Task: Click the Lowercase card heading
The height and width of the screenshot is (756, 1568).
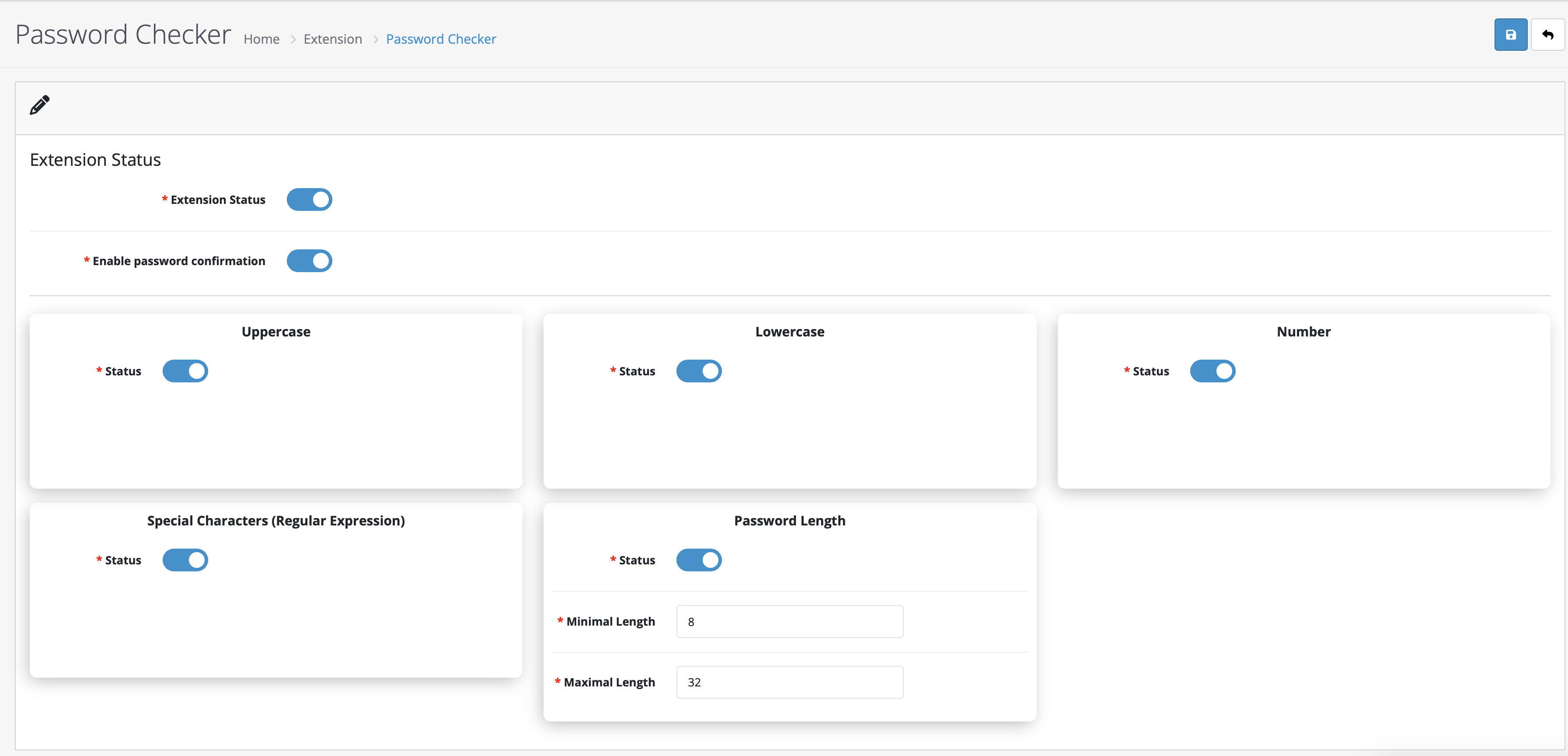Action: pos(790,332)
